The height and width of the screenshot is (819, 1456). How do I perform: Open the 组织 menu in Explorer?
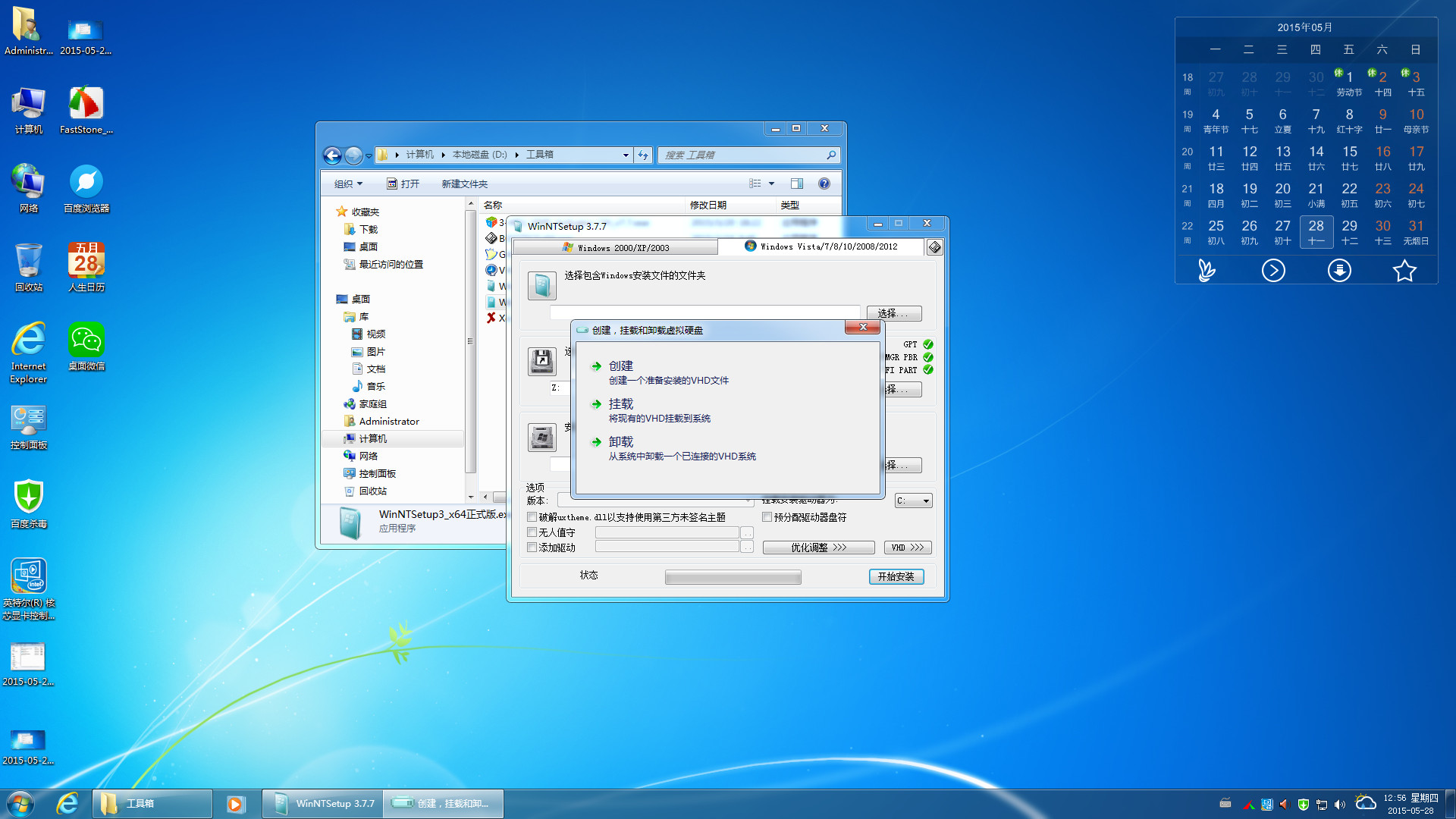click(349, 184)
